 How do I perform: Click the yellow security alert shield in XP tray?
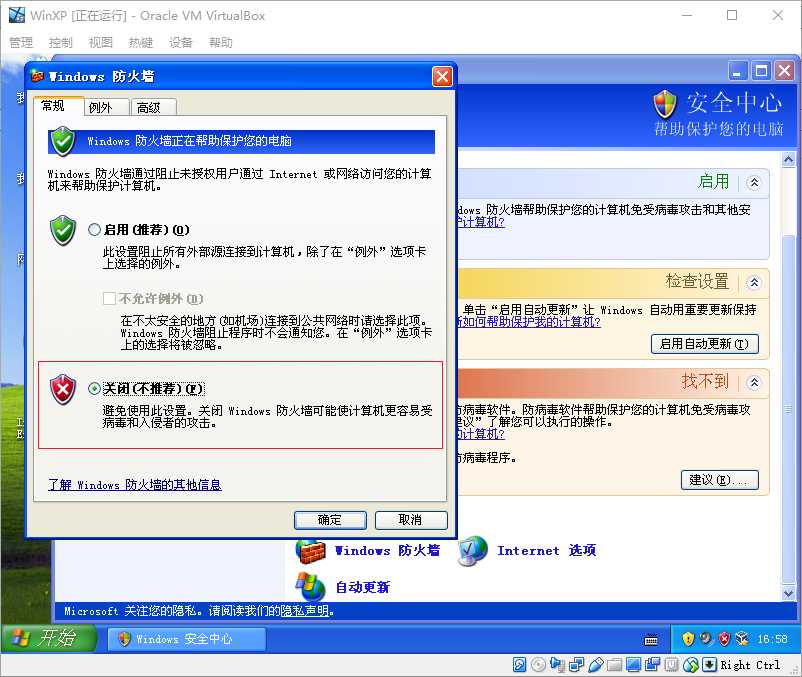[x=688, y=638]
